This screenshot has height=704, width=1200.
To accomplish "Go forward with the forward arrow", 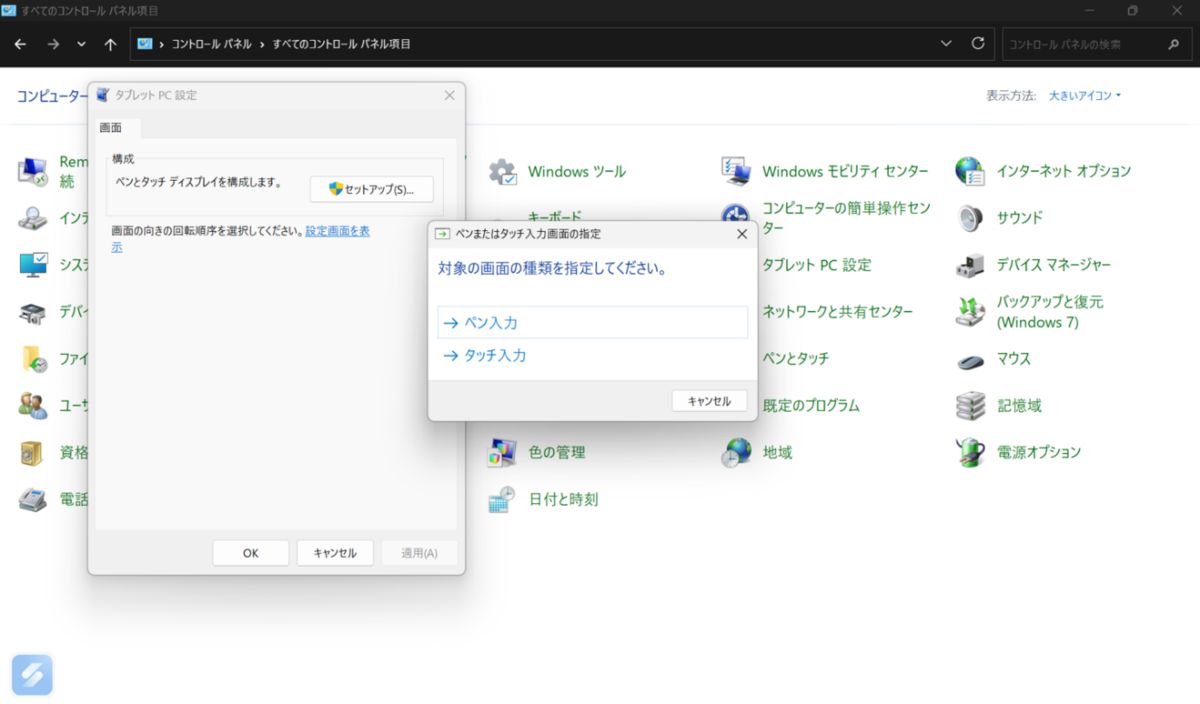I will pyautogui.click(x=53, y=44).
